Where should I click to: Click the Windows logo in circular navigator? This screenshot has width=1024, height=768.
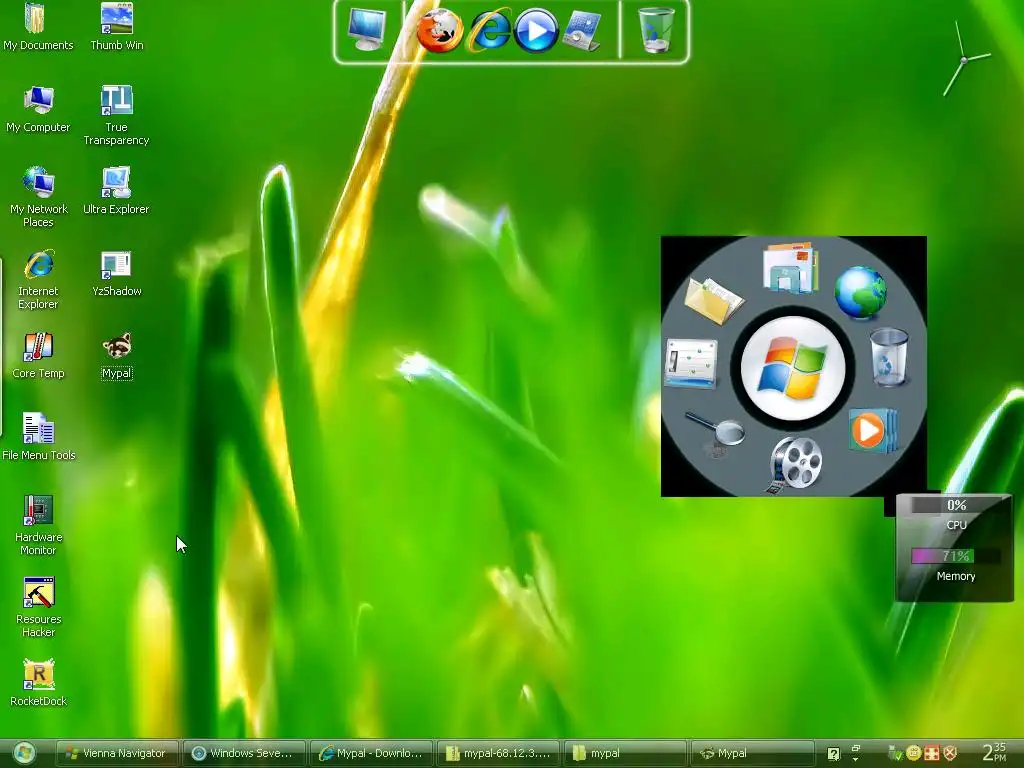[x=793, y=368]
